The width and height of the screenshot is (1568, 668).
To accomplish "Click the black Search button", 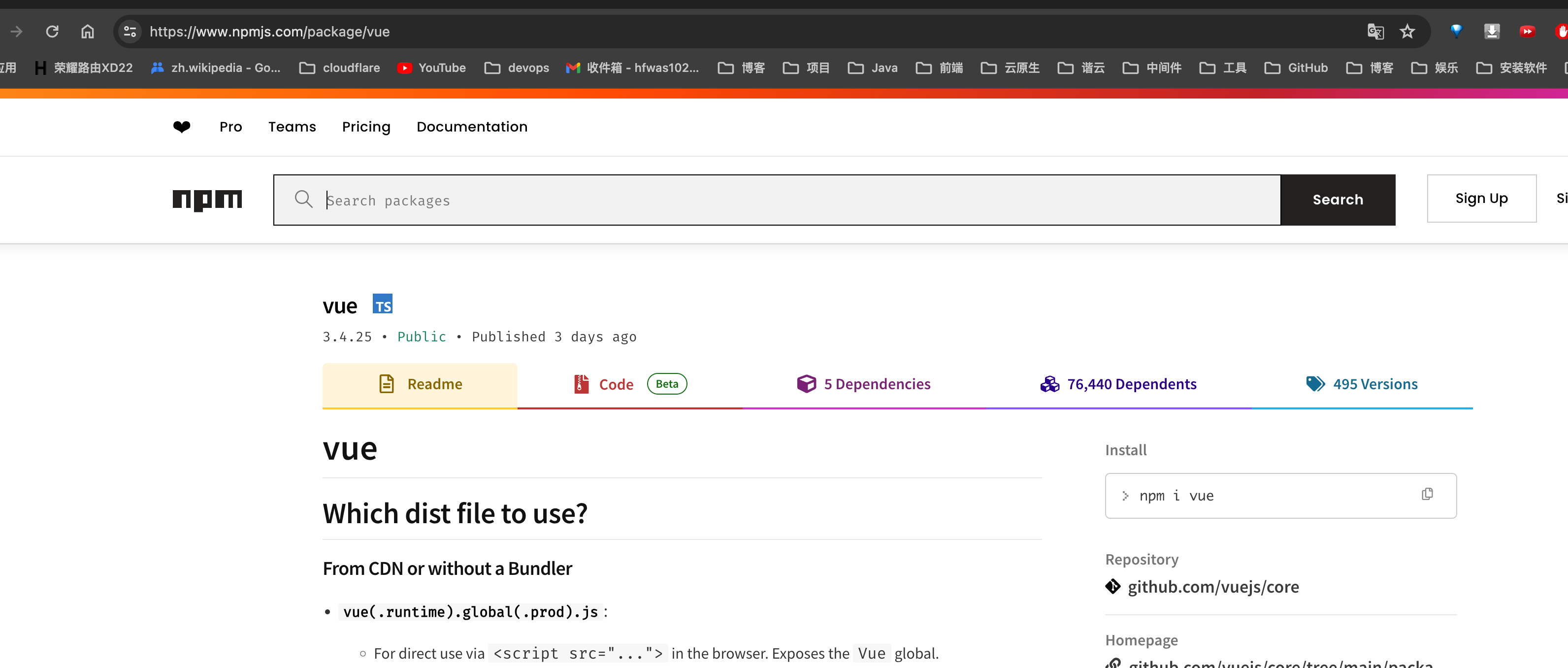I will (1338, 200).
